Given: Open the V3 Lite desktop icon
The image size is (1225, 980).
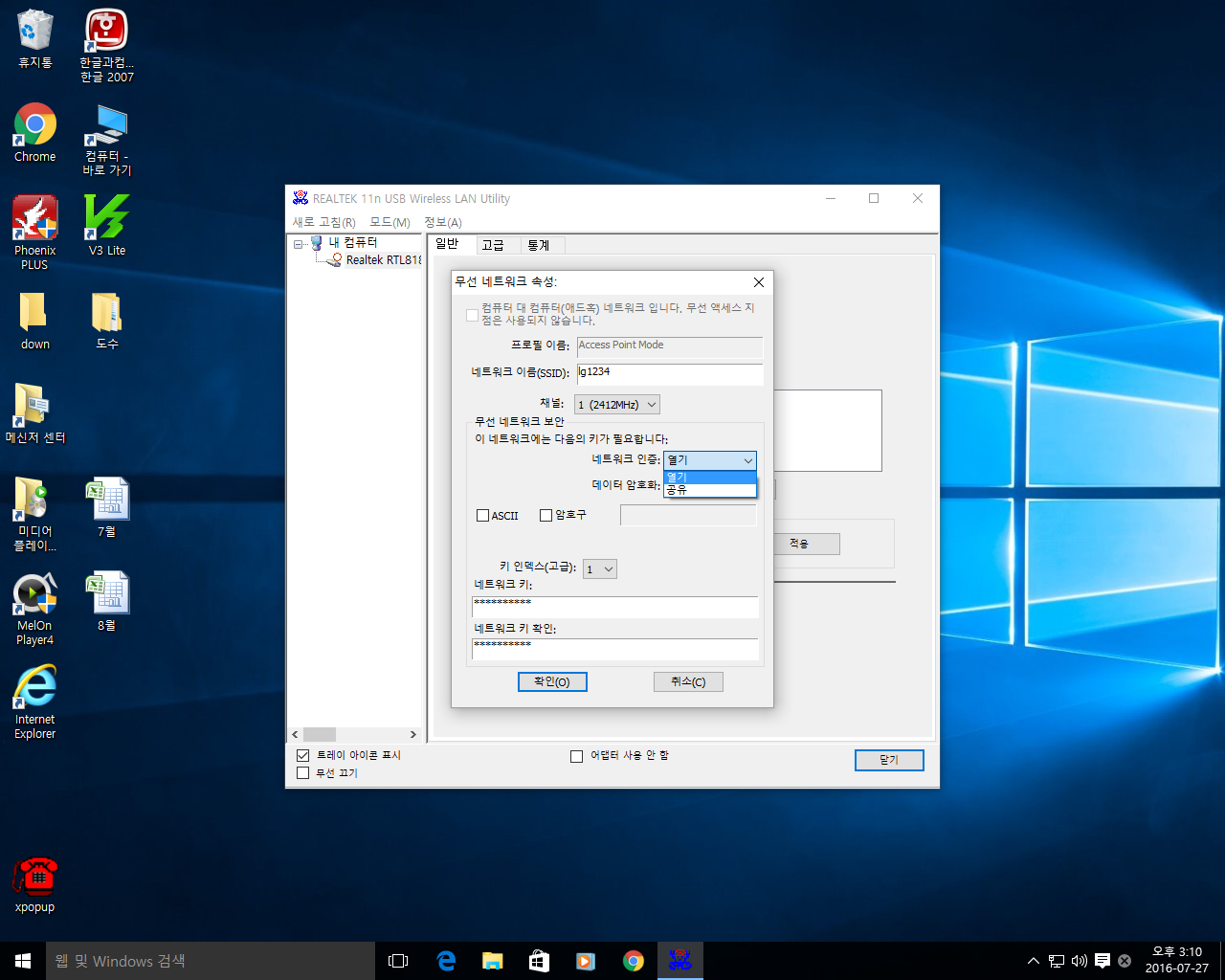Looking at the screenshot, I should pos(106,225).
